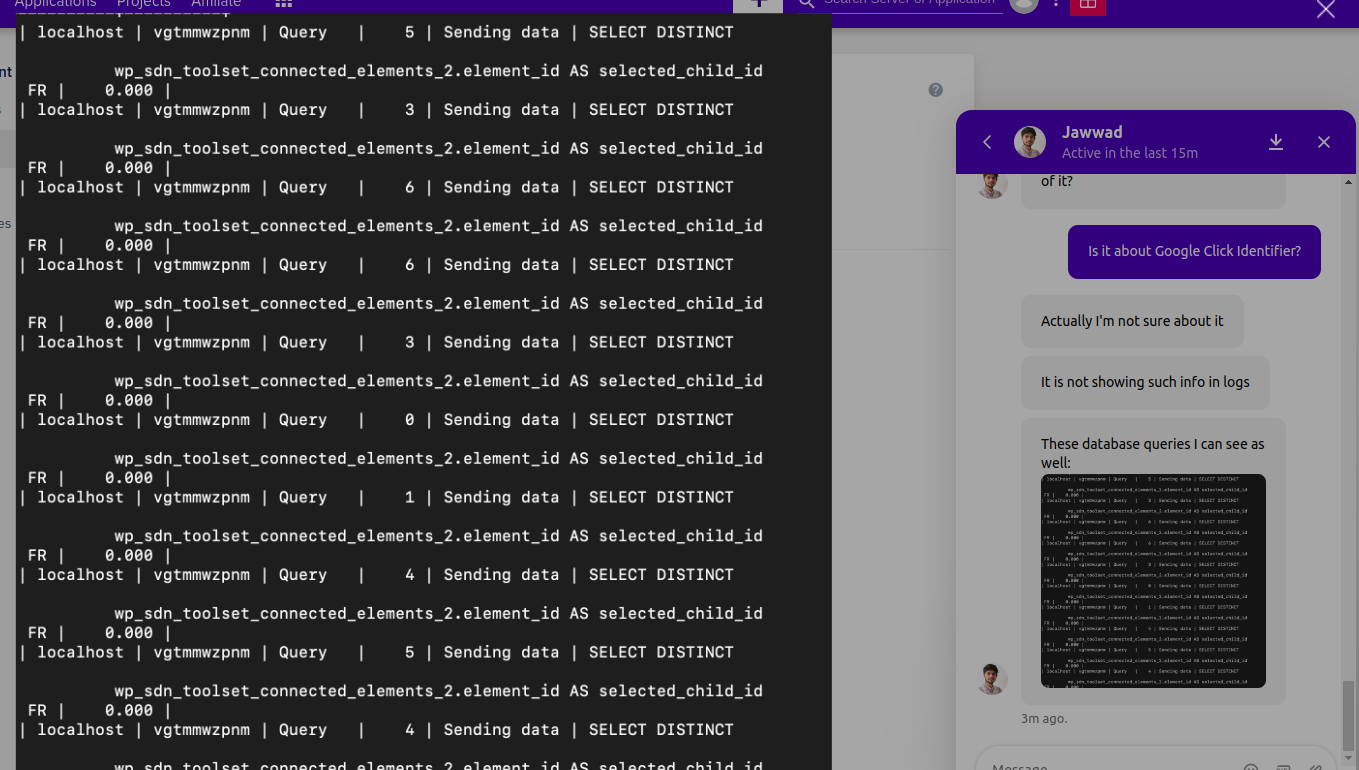Click the 'Is it about Google Click Identifier?' message
Screen dimensions: 1359x770
[x=1194, y=251]
